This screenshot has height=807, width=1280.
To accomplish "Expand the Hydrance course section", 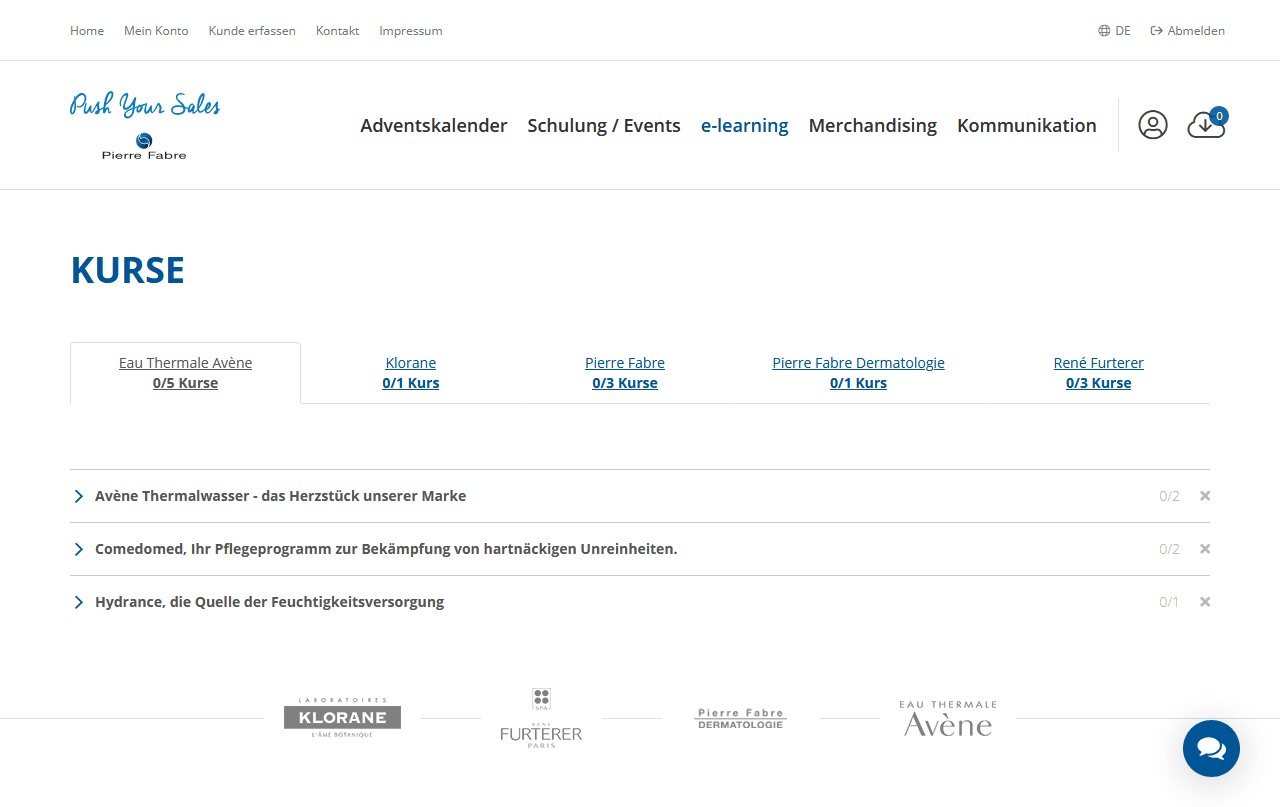I will pos(269,602).
